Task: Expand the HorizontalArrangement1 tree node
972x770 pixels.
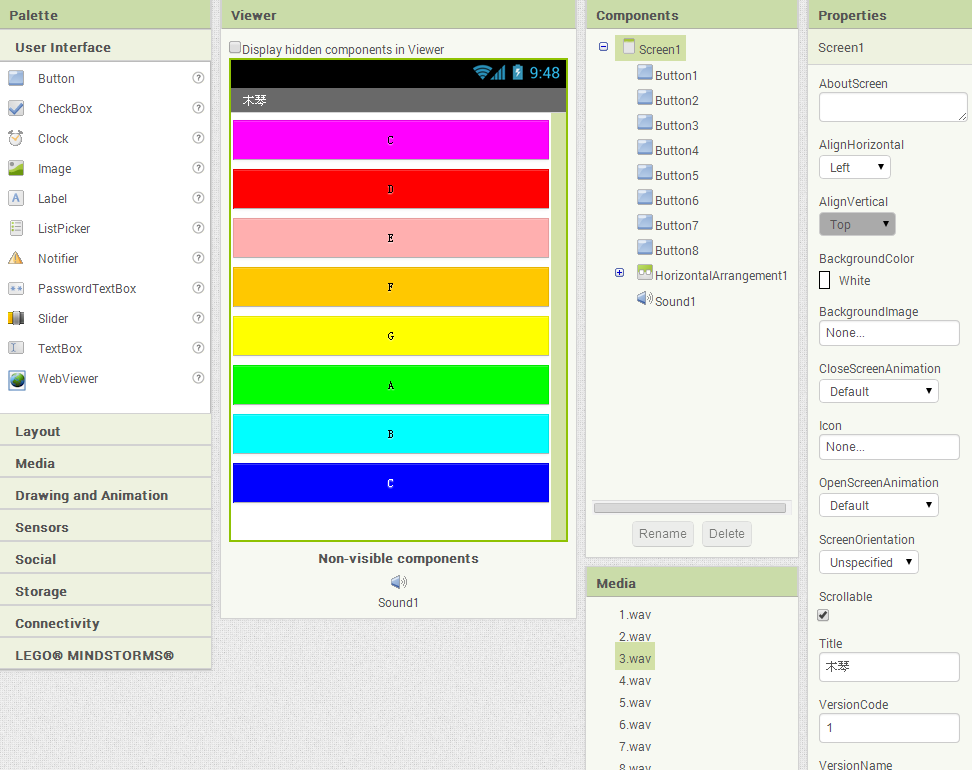Action: point(620,272)
